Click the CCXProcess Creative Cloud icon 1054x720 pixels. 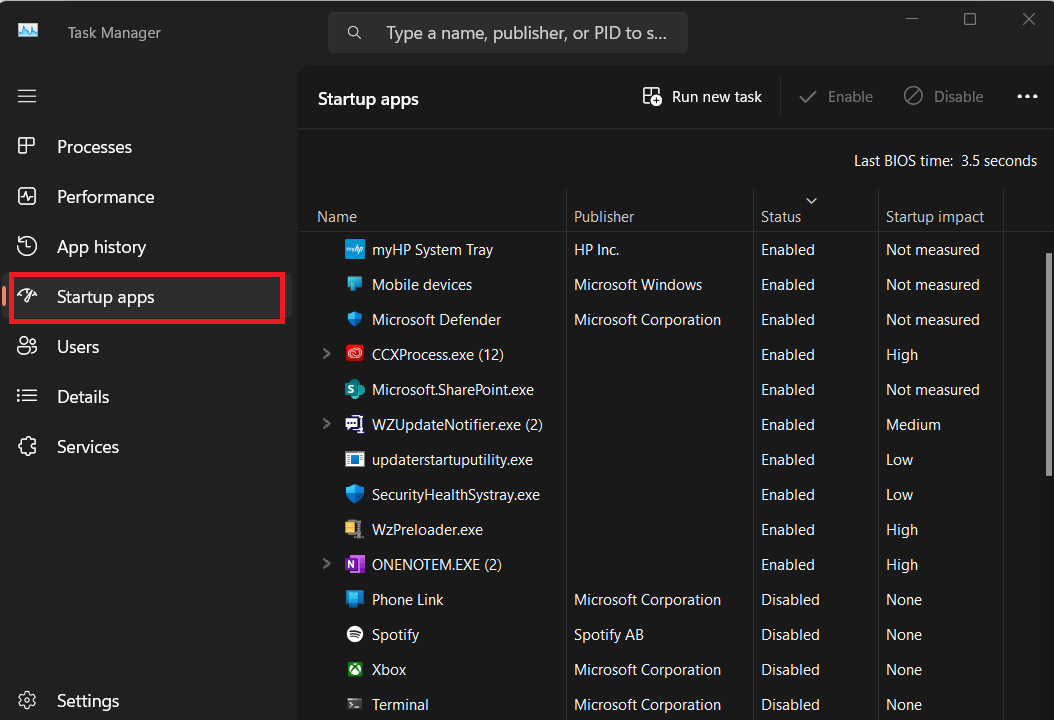tap(354, 354)
